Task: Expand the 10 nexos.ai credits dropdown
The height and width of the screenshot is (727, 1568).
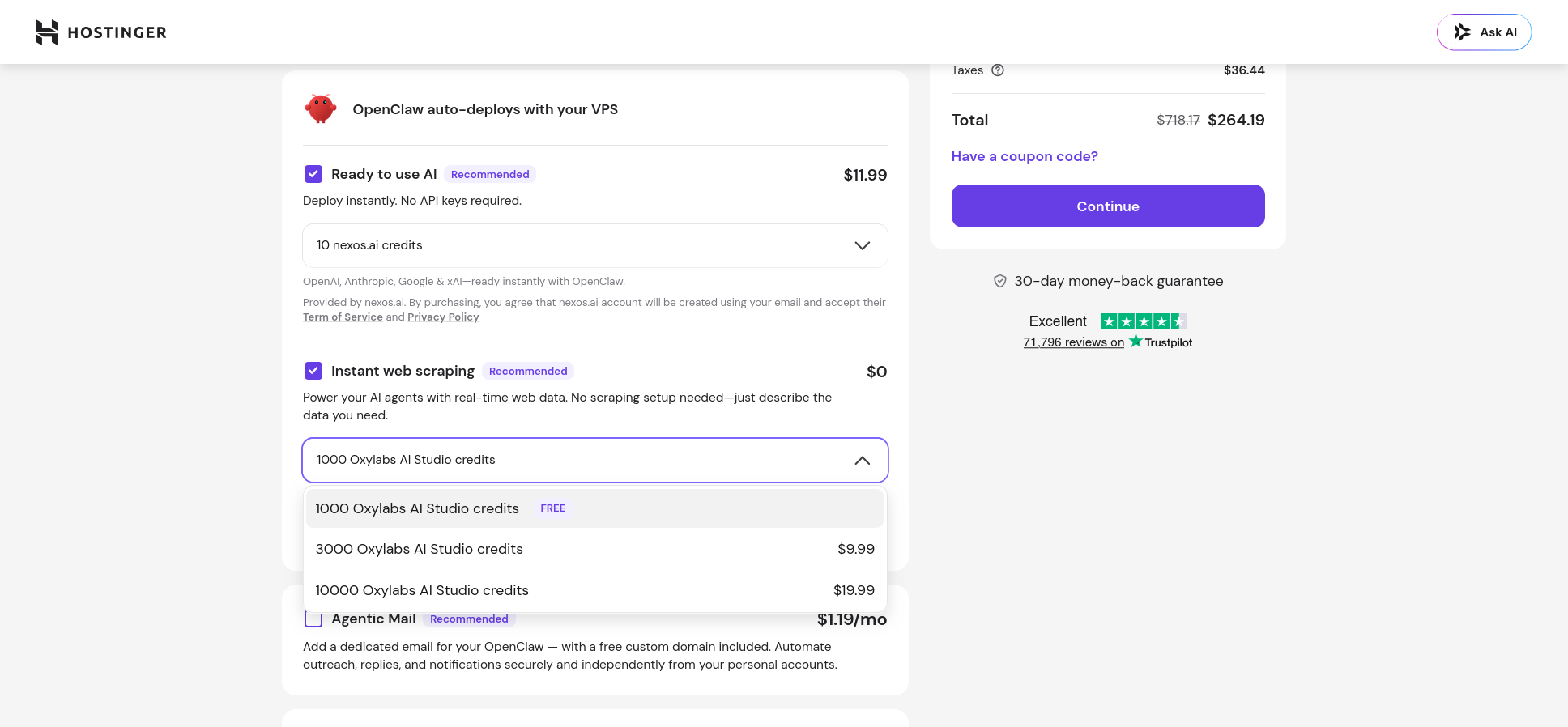Action: point(595,245)
